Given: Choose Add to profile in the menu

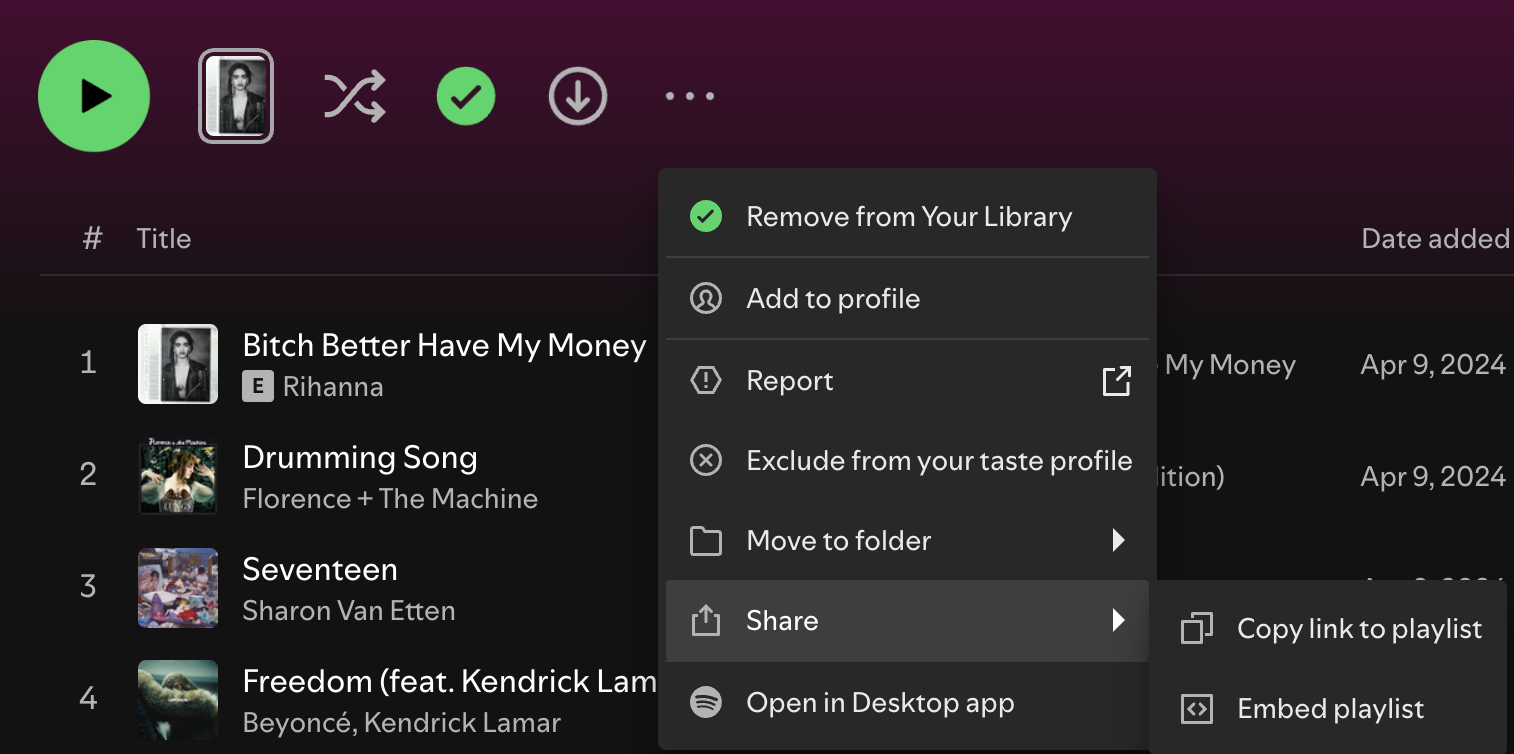Looking at the screenshot, I should coord(907,299).
